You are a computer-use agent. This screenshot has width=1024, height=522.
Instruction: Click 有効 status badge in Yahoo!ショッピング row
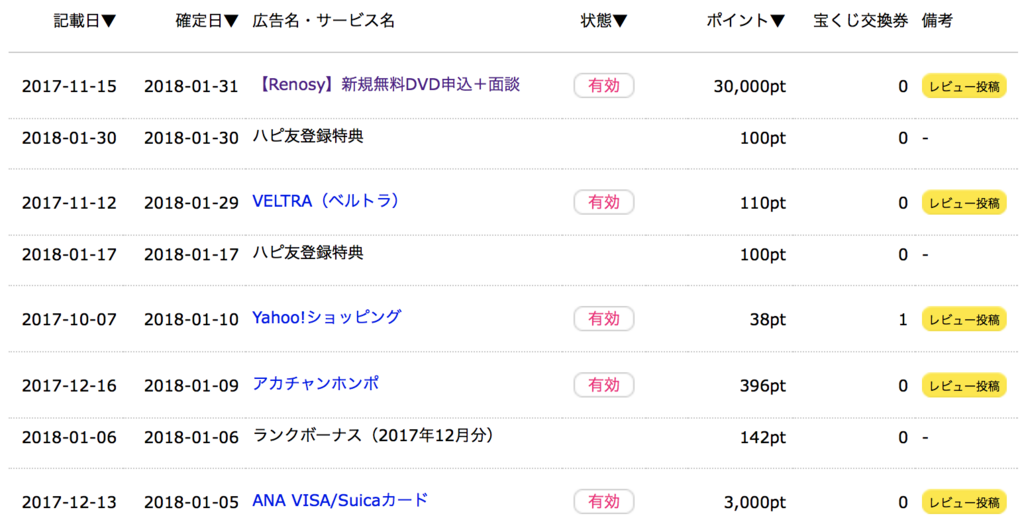point(604,319)
